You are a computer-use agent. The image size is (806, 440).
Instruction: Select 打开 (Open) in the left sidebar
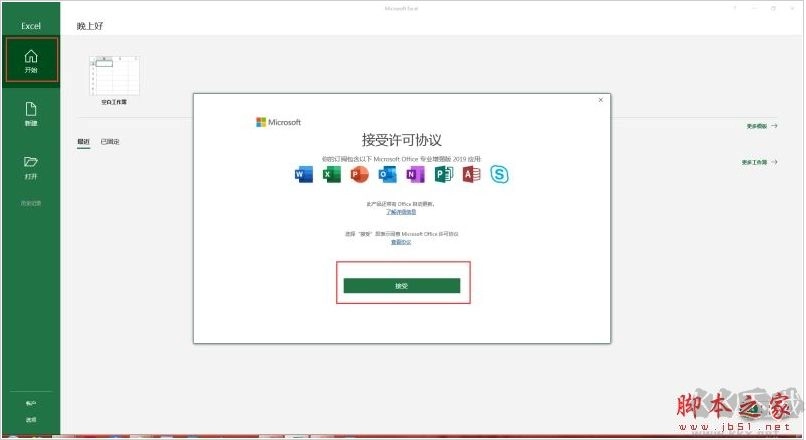point(30,166)
